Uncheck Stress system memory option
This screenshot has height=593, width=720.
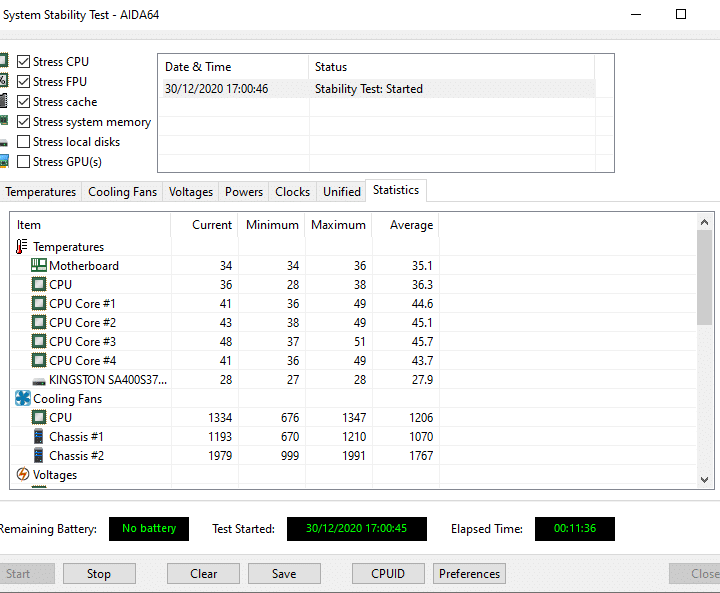(x=24, y=122)
